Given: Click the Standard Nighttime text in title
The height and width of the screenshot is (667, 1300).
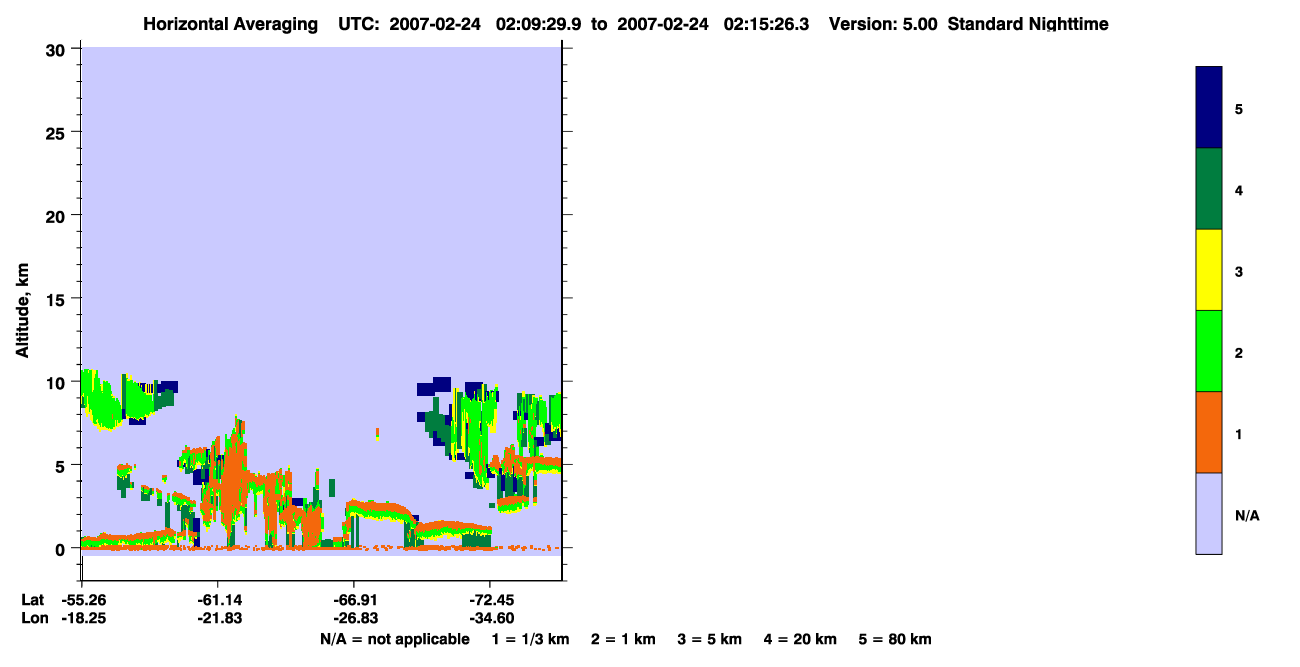Looking at the screenshot, I should click(1028, 24).
